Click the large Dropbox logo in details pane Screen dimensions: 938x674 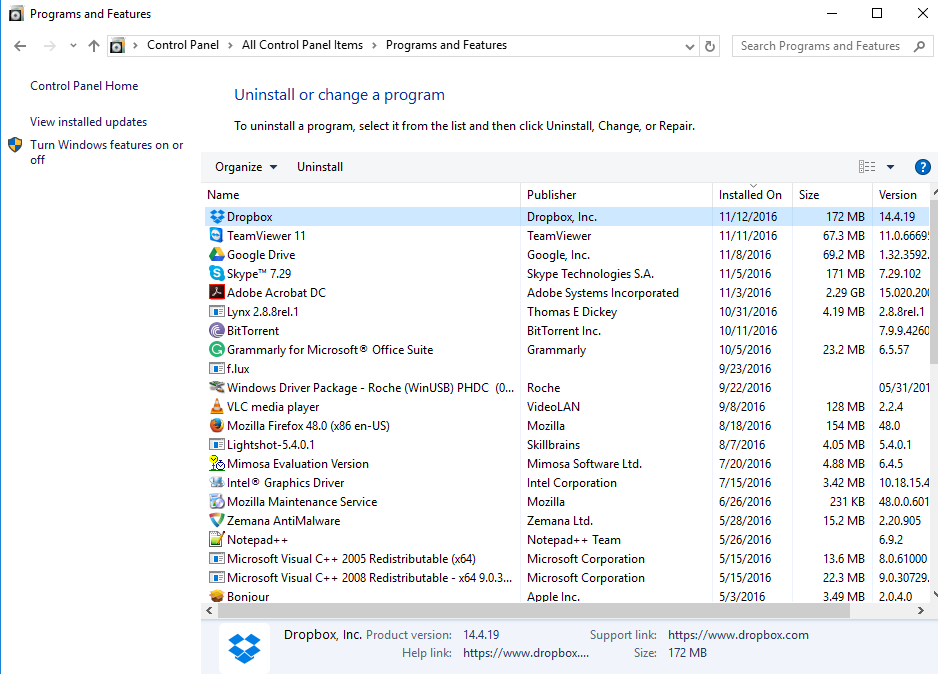(244, 648)
